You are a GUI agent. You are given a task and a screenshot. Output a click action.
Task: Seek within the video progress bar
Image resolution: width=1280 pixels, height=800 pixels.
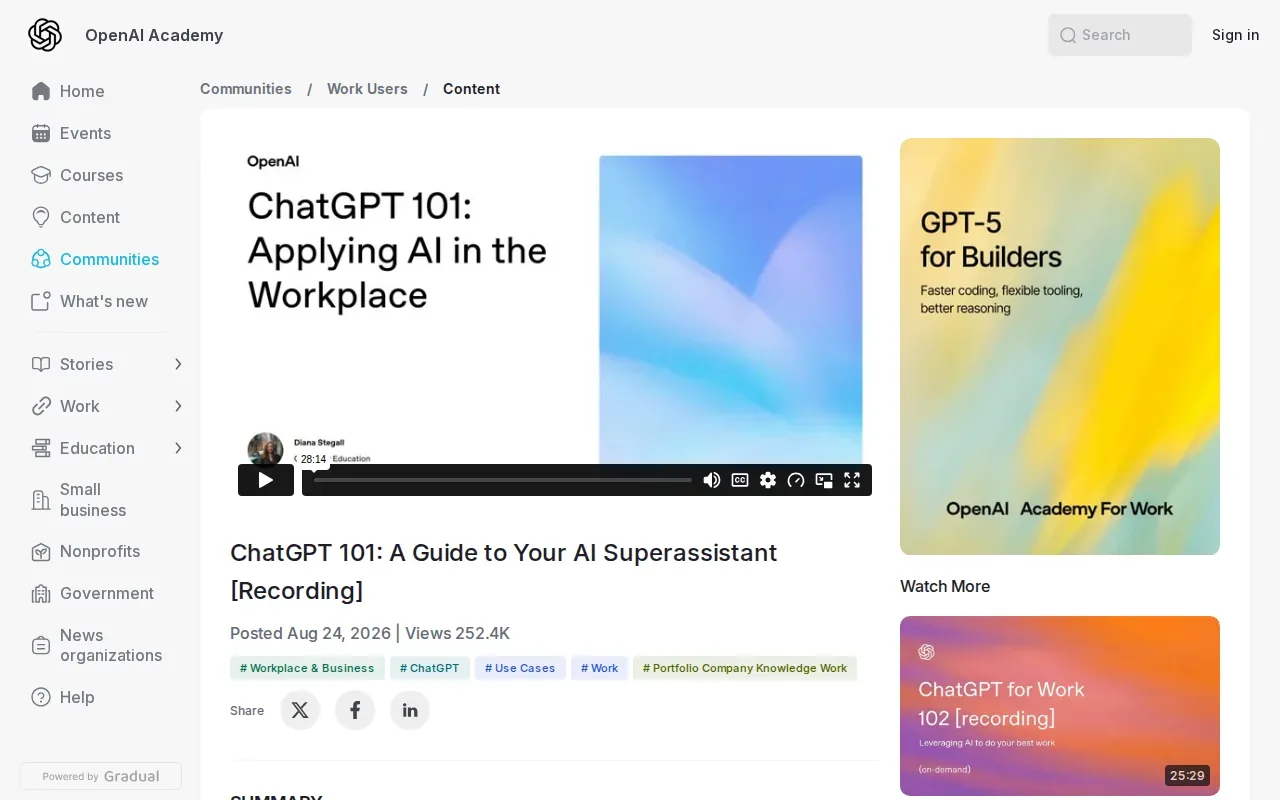pyautogui.click(x=502, y=480)
